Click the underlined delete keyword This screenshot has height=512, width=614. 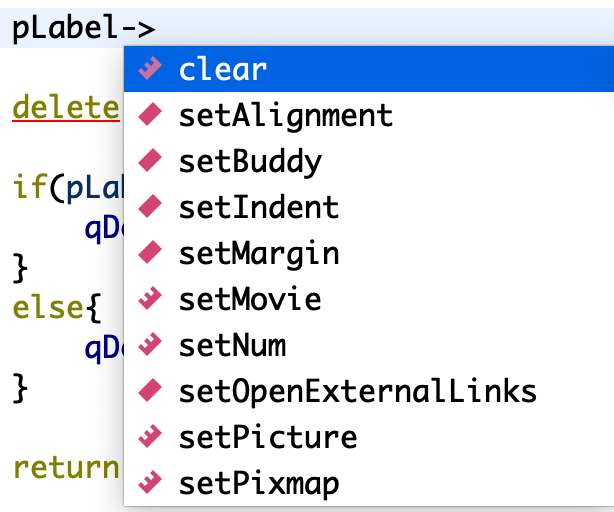66,107
